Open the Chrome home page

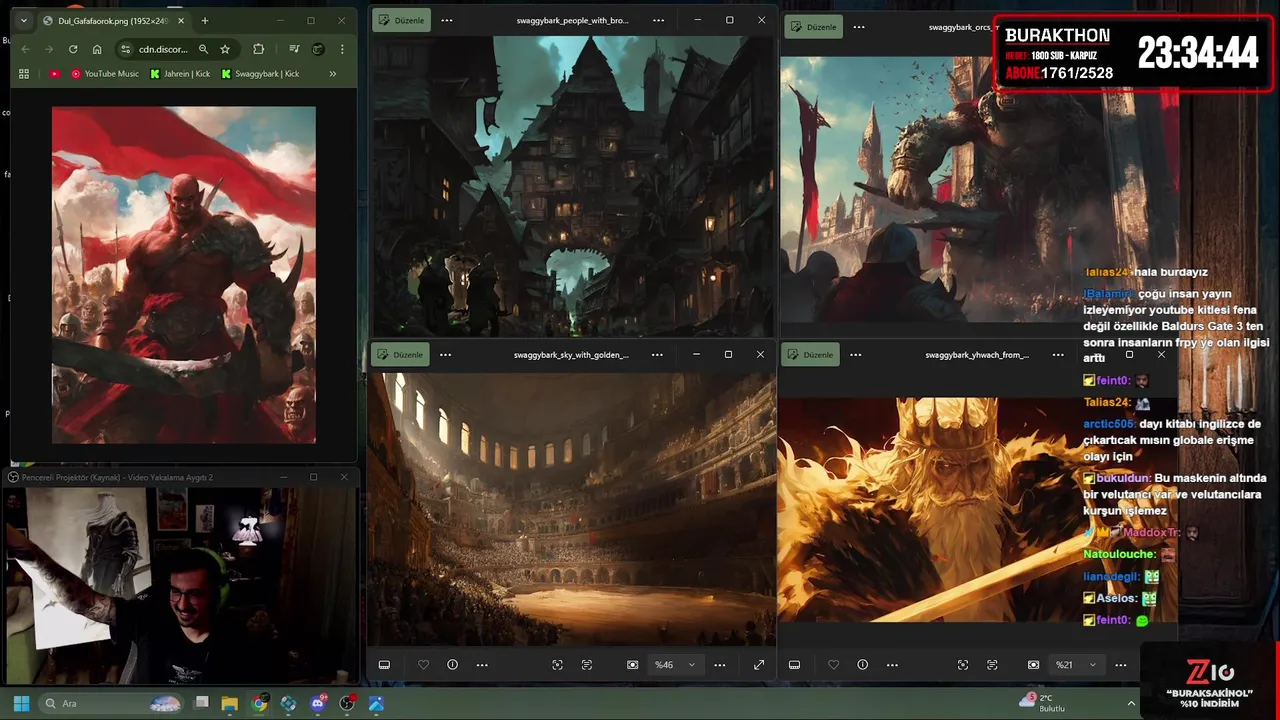click(97, 49)
